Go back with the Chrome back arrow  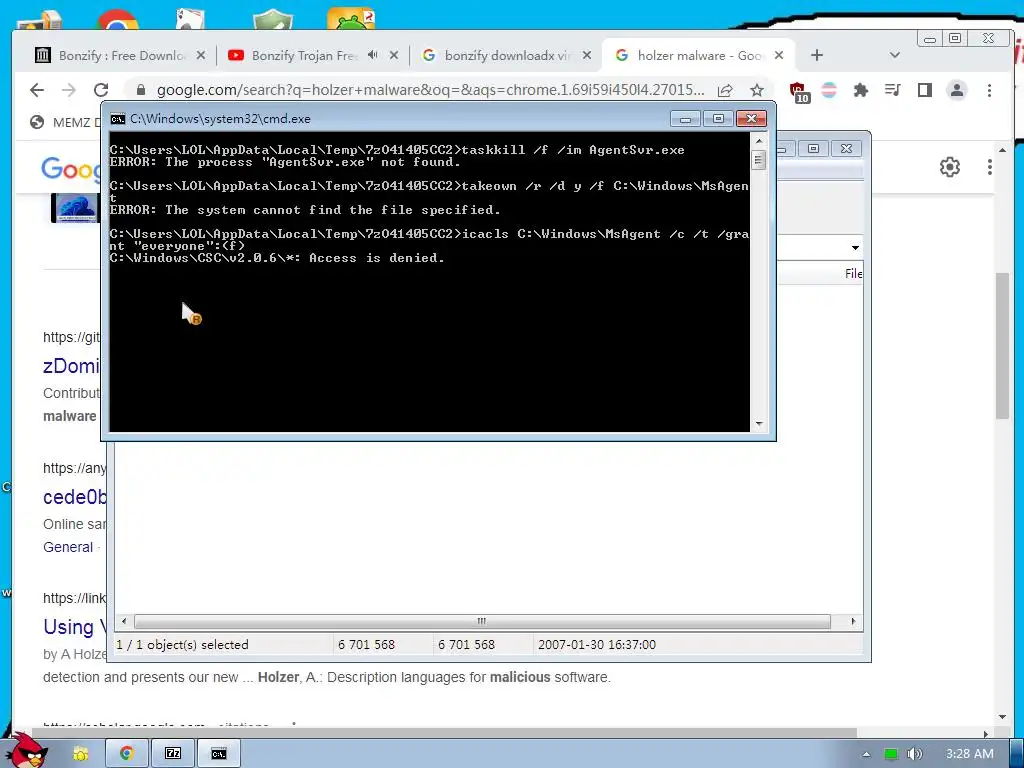click(x=37, y=90)
